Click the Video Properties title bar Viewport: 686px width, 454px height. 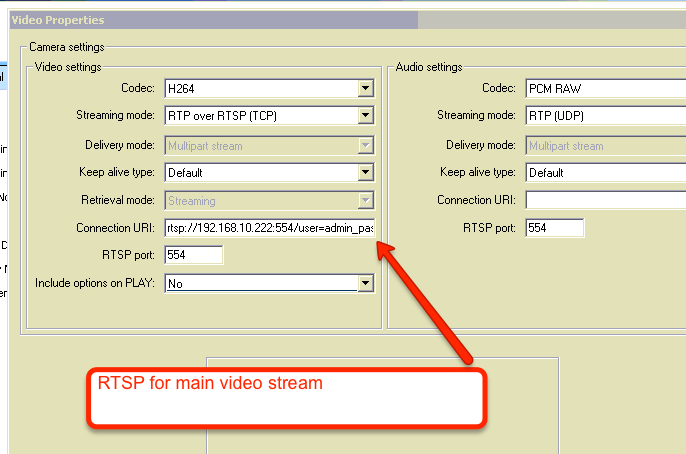coord(200,20)
